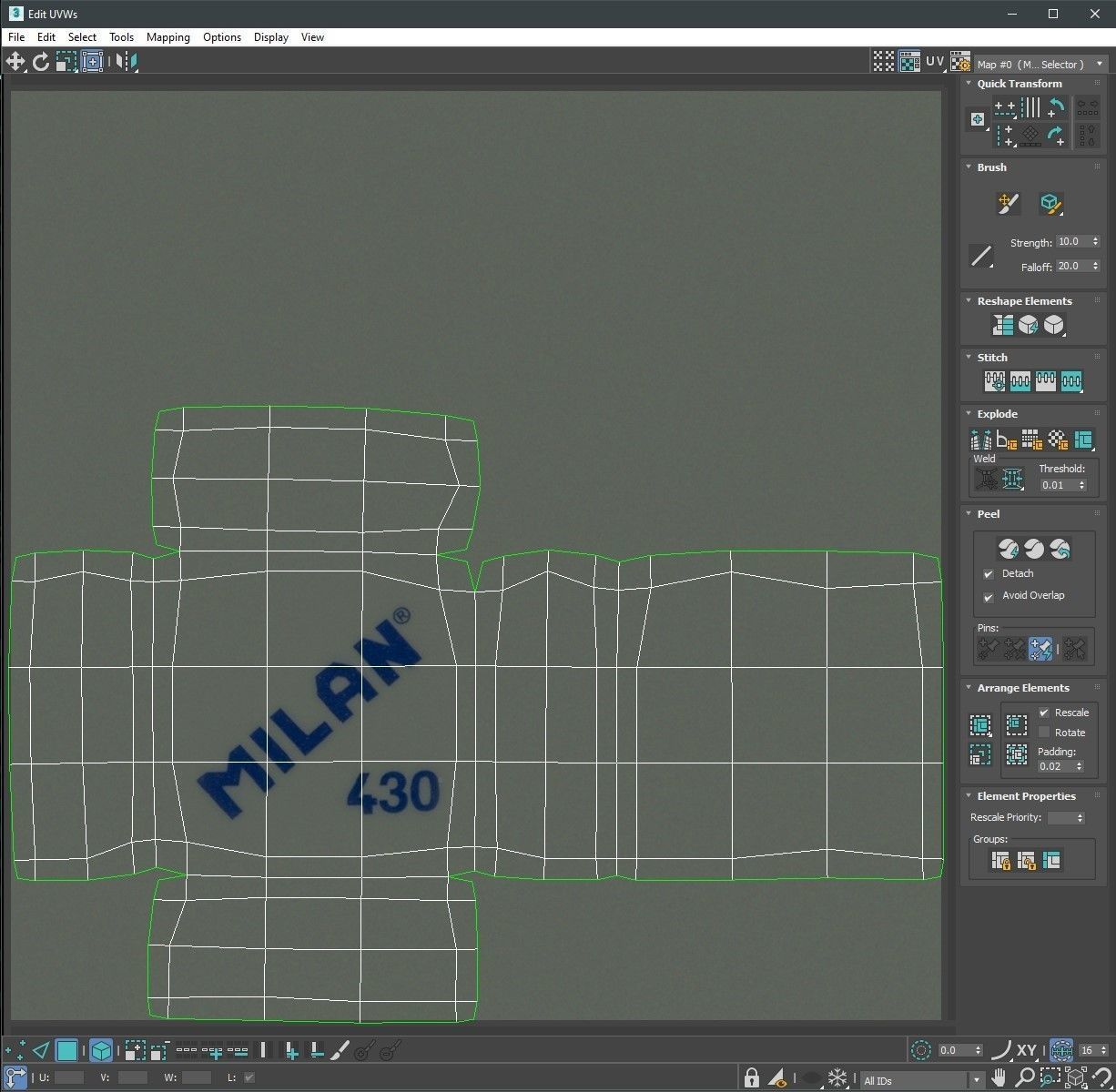Viewport: 1116px width, 1092px height.
Task: Collapse the Explode rollout
Action: click(969, 414)
